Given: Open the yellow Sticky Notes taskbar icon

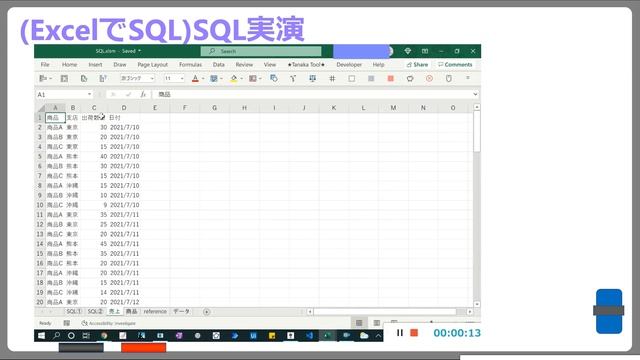Looking at the screenshot, I should [x=272, y=336].
